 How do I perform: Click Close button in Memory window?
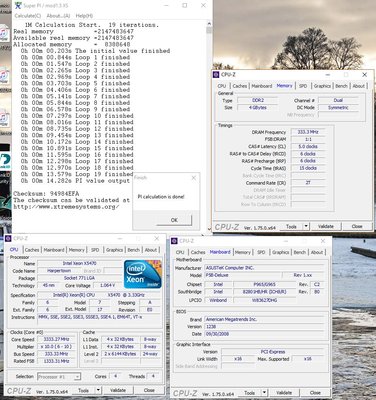coord(357,226)
